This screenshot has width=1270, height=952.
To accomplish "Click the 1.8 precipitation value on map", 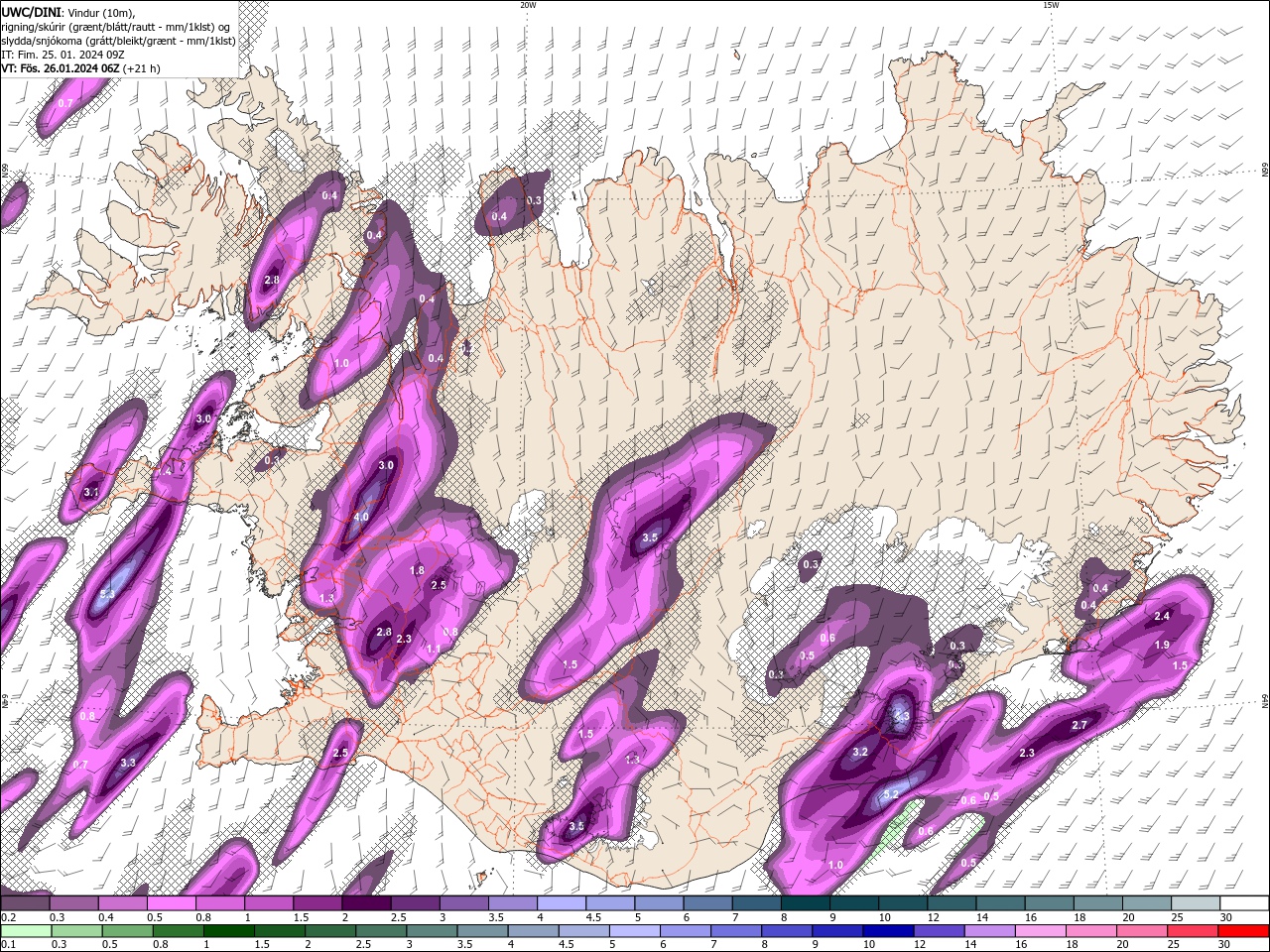I will pos(417,570).
